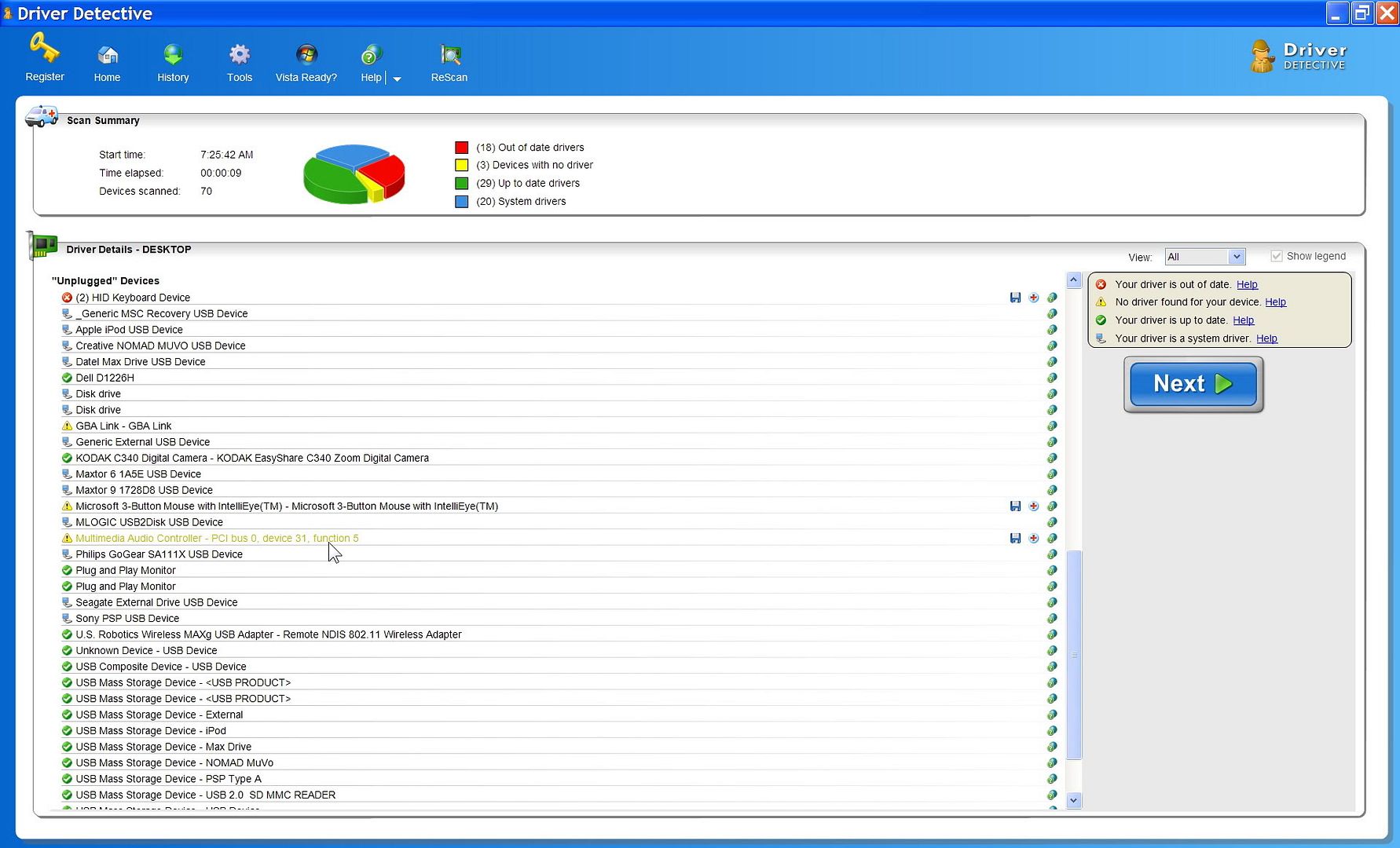Click the add icon for Microsoft 3-Button Mouse
The image size is (1400, 848).
(x=1034, y=506)
